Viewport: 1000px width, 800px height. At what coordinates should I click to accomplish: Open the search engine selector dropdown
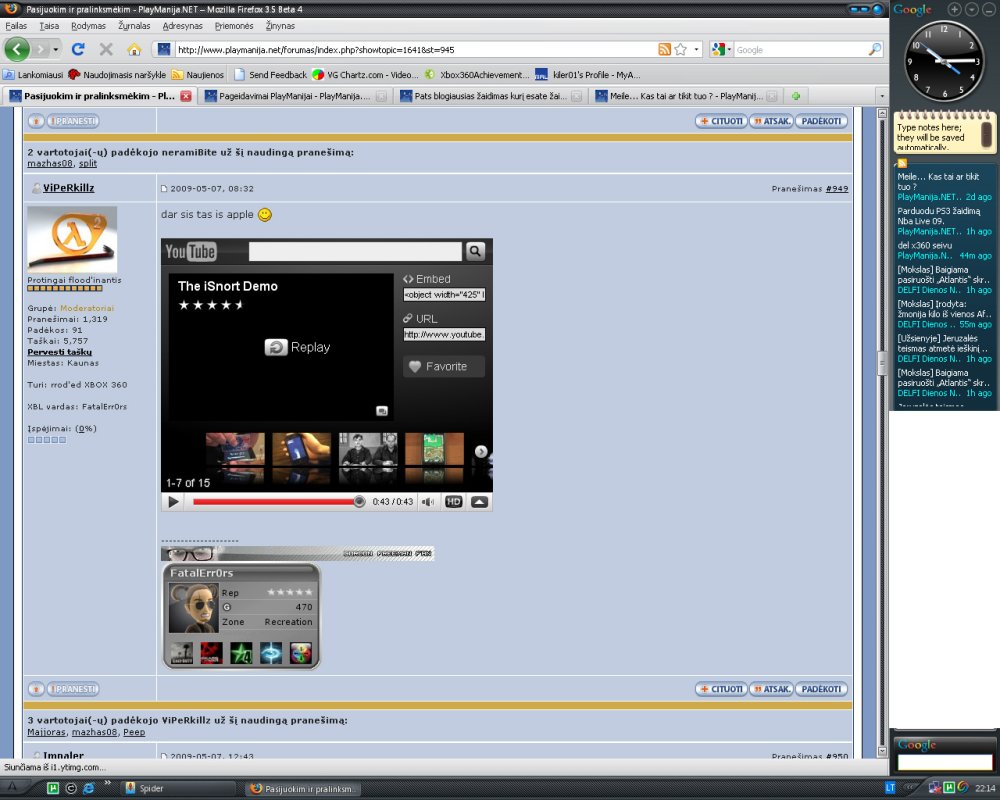click(721, 49)
